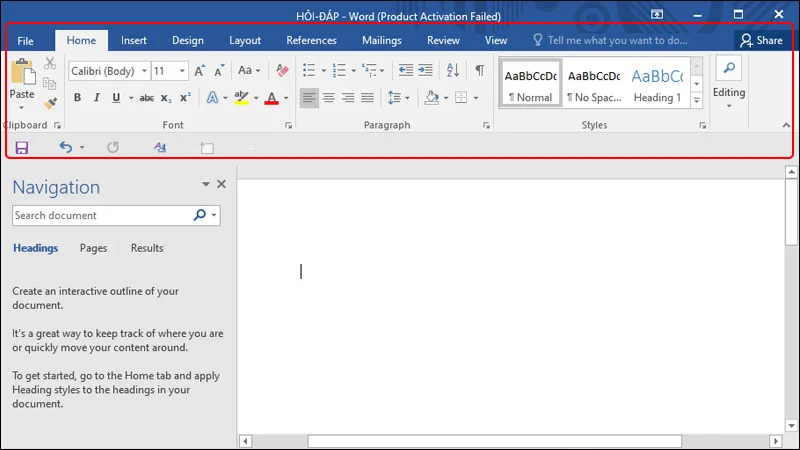The width and height of the screenshot is (800, 450).
Task: Increase indent with the indent icon
Action: pos(425,71)
